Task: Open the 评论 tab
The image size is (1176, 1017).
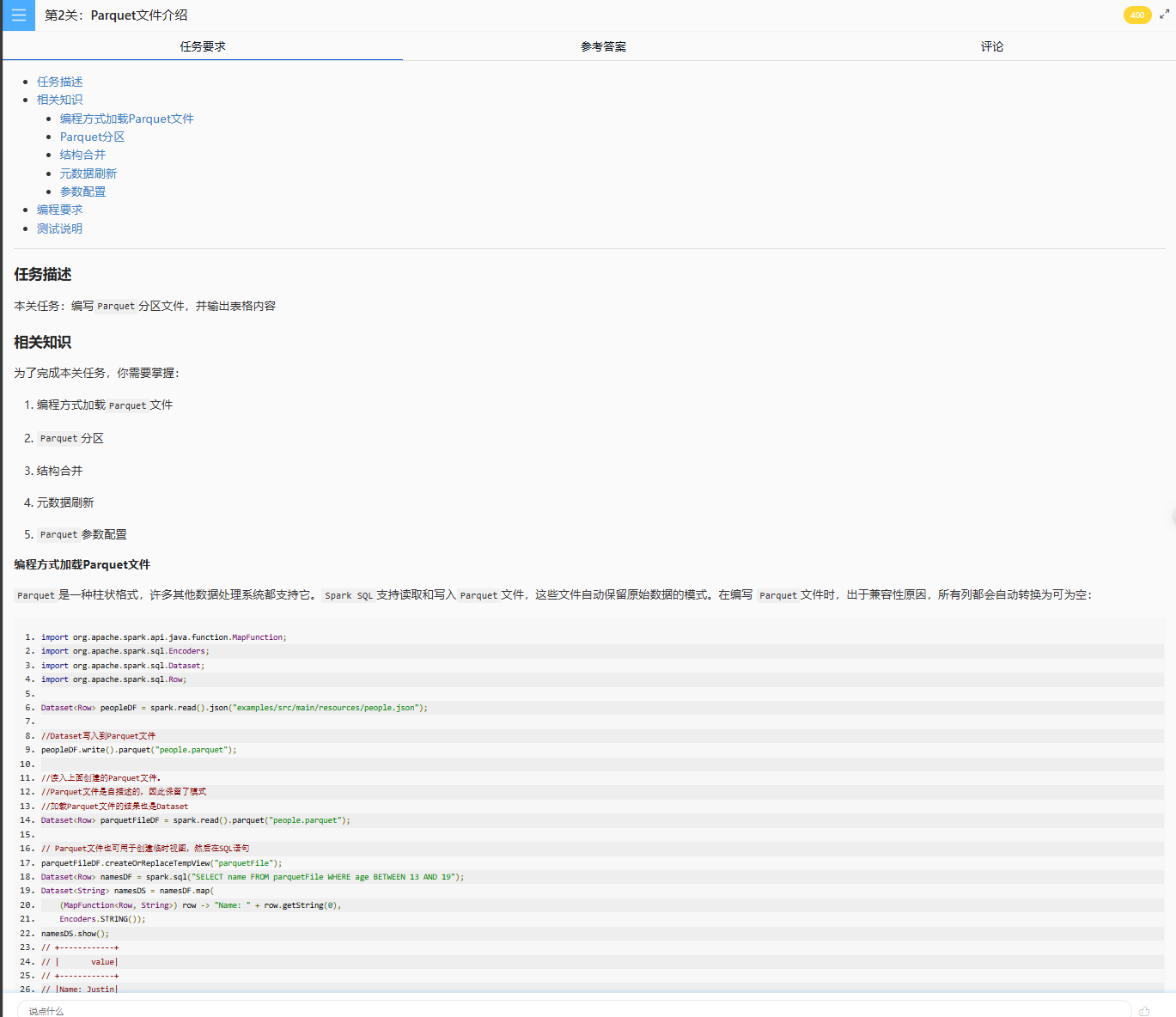Action: coord(991,46)
